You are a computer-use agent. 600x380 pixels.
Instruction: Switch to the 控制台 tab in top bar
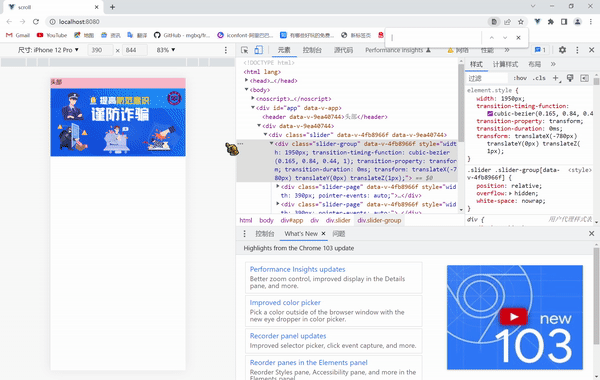coord(312,50)
